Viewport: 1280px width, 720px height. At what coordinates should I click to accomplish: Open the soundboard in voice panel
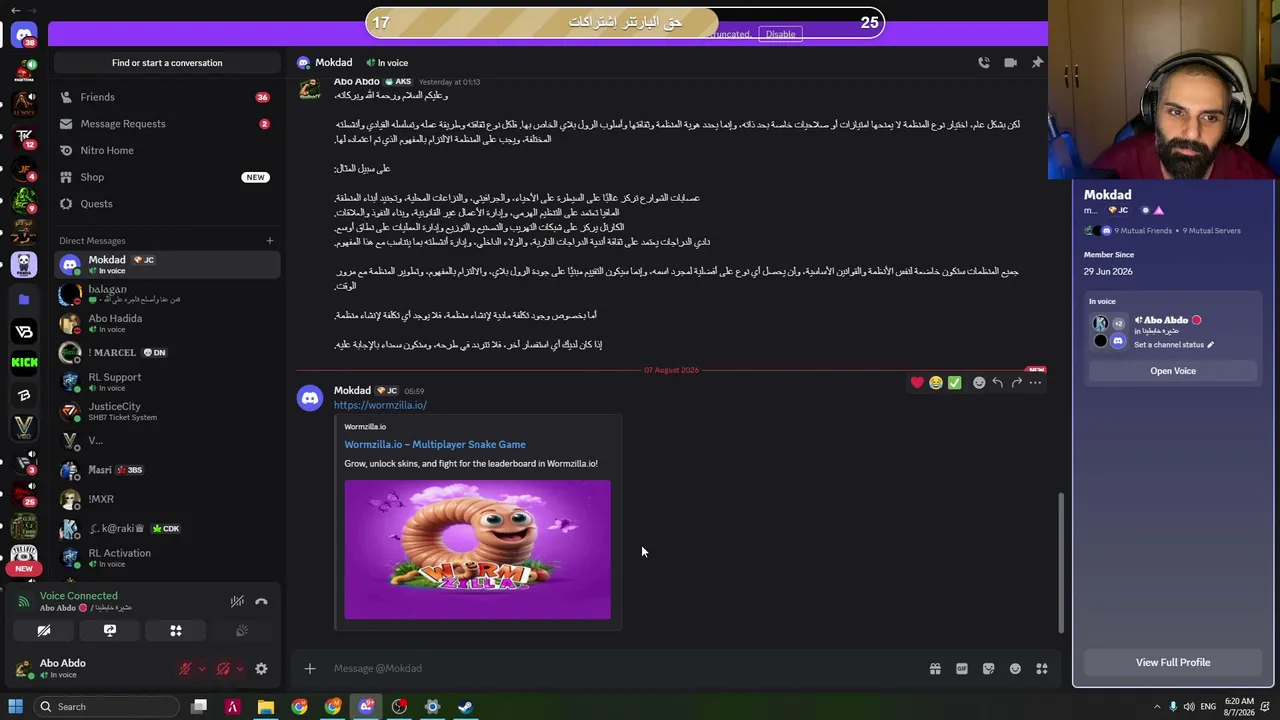(241, 631)
